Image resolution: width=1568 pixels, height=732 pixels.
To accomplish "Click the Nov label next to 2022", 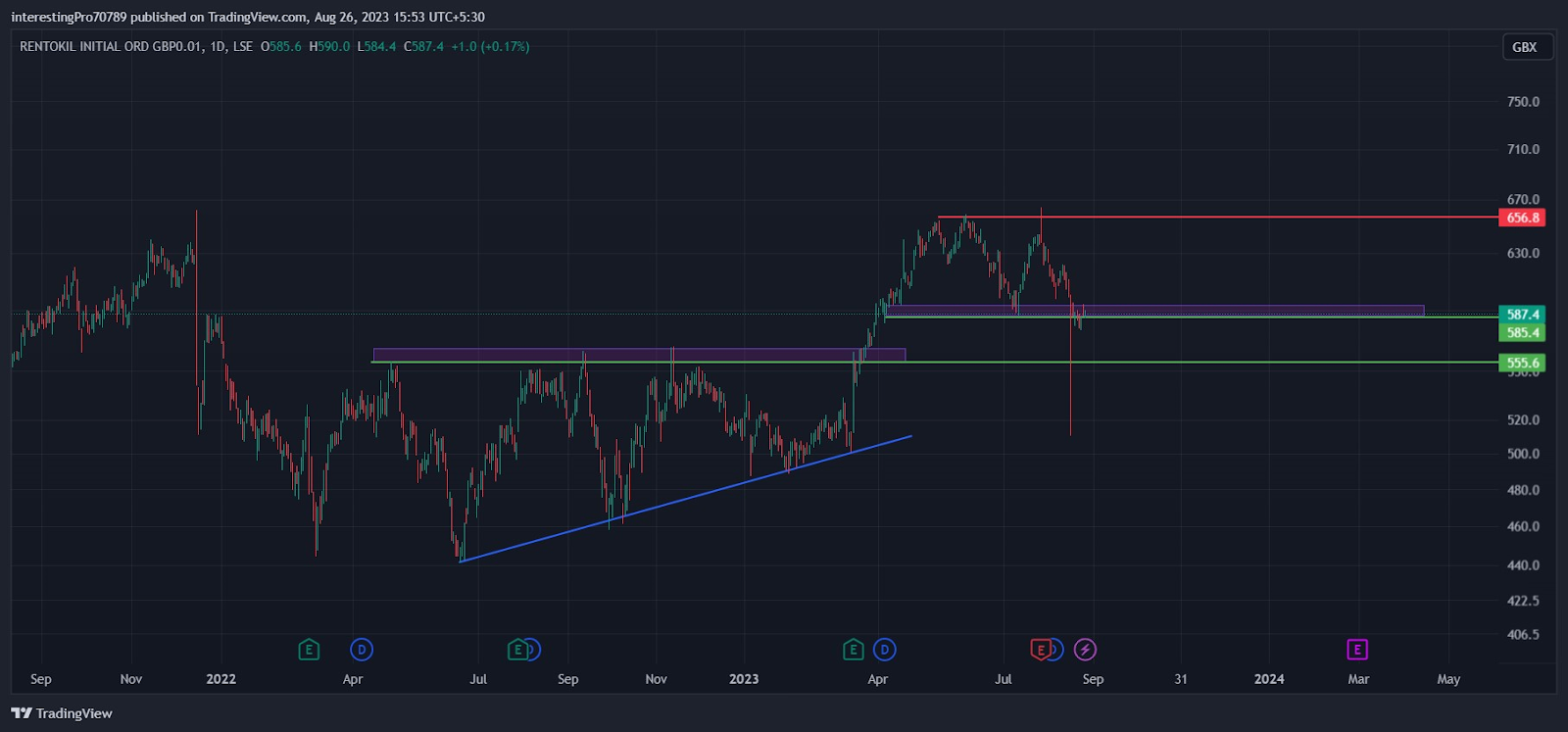I will coord(131,679).
